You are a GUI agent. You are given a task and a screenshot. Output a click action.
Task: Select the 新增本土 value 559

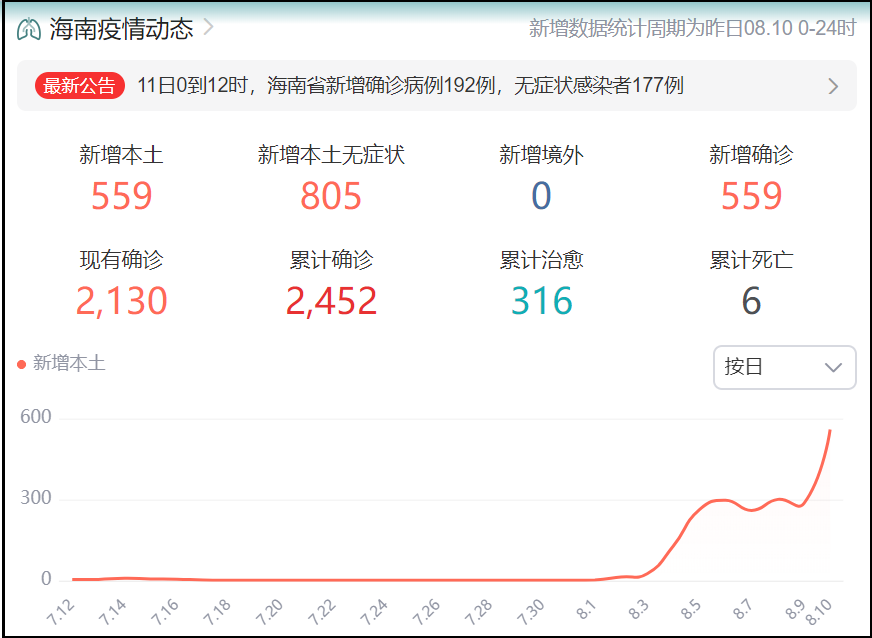(x=121, y=196)
